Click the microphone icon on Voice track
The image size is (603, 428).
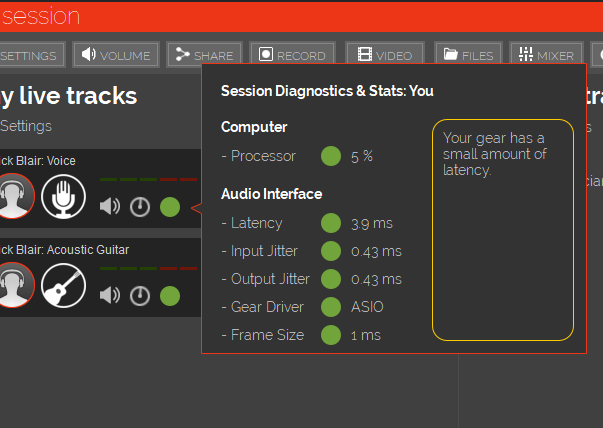63,196
